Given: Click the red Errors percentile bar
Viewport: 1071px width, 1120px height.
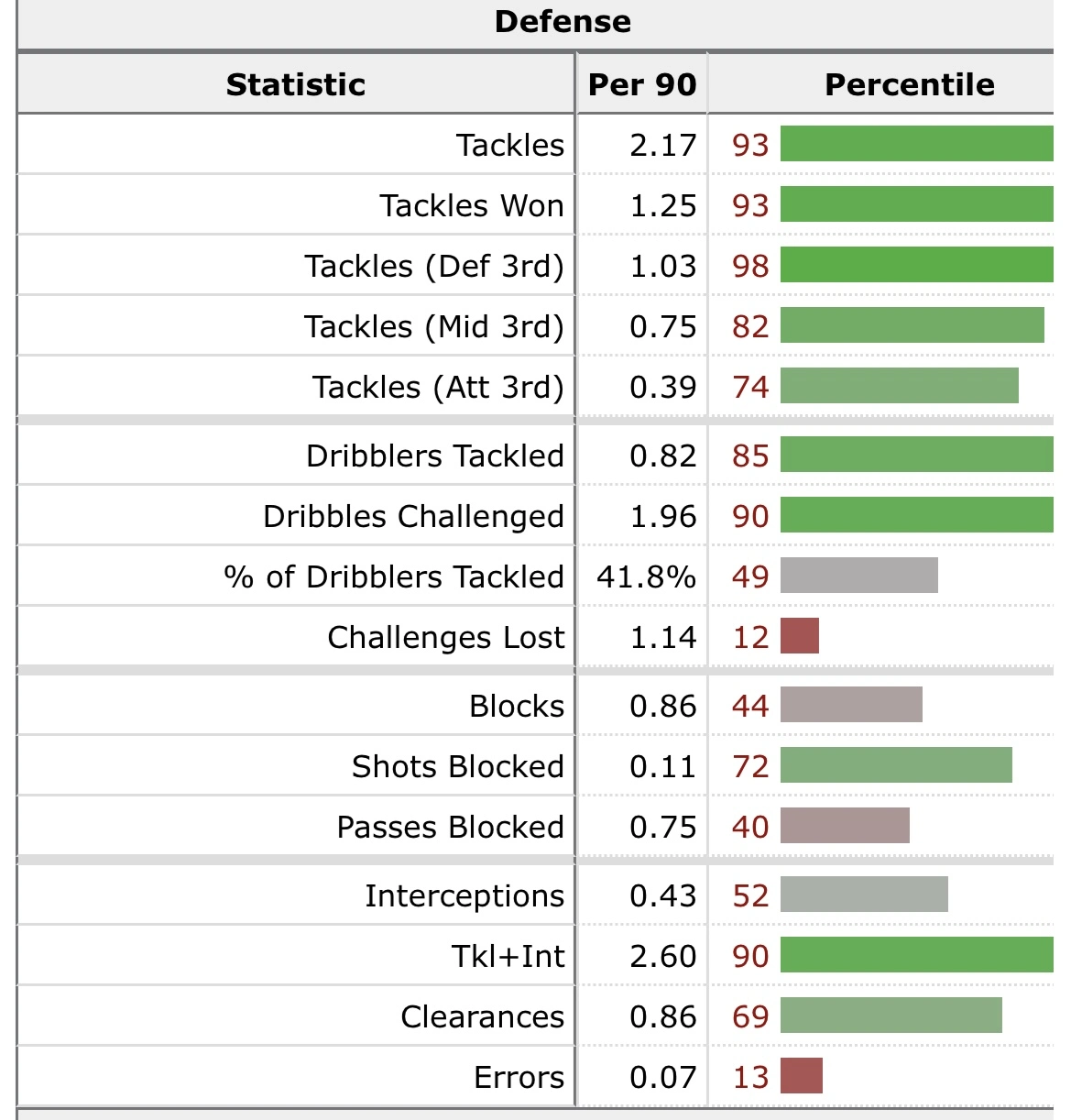Looking at the screenshot, I should coord(801,1077).
